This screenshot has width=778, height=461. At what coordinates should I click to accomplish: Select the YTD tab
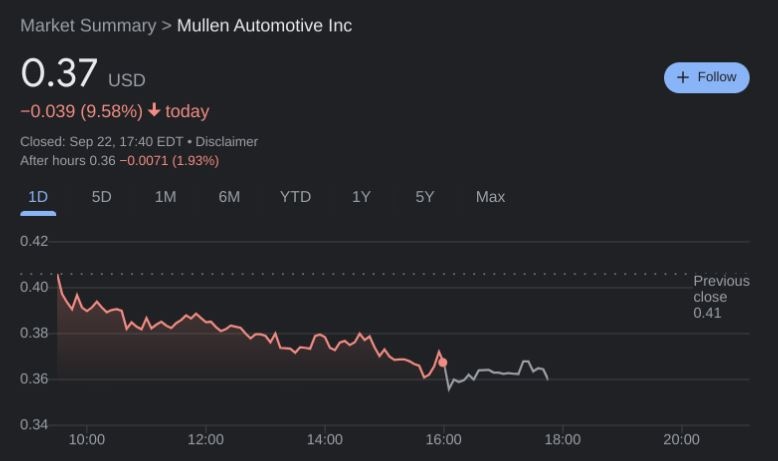coord(295,197)
